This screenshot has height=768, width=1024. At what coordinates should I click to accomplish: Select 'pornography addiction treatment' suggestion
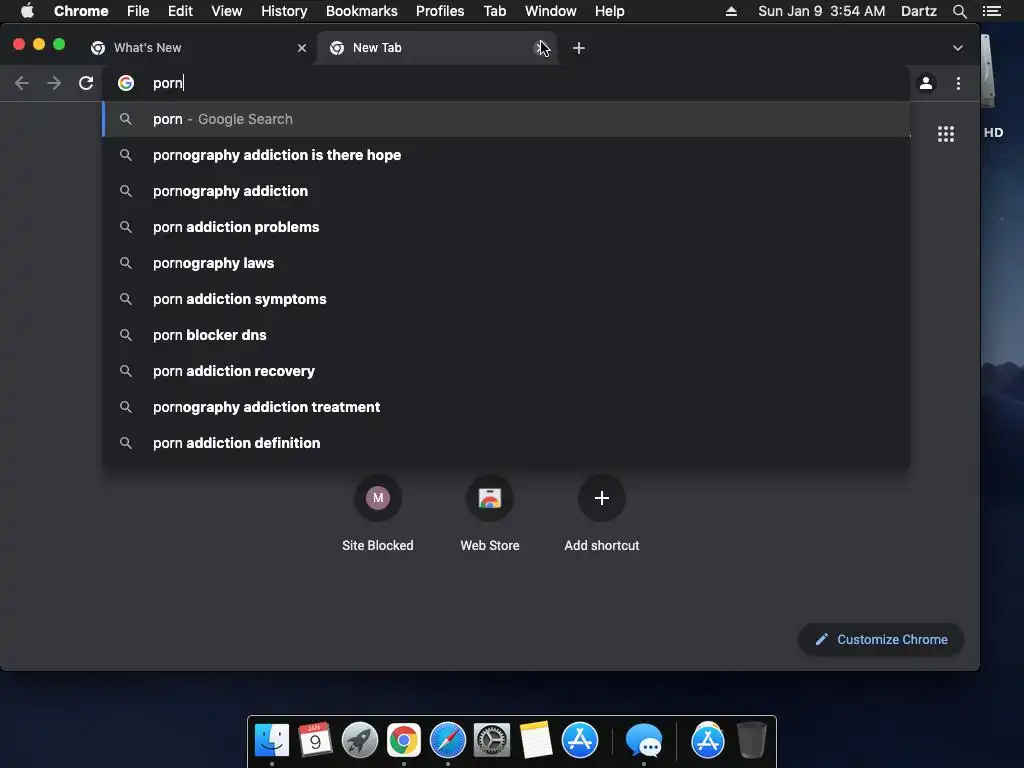point(506,407)
